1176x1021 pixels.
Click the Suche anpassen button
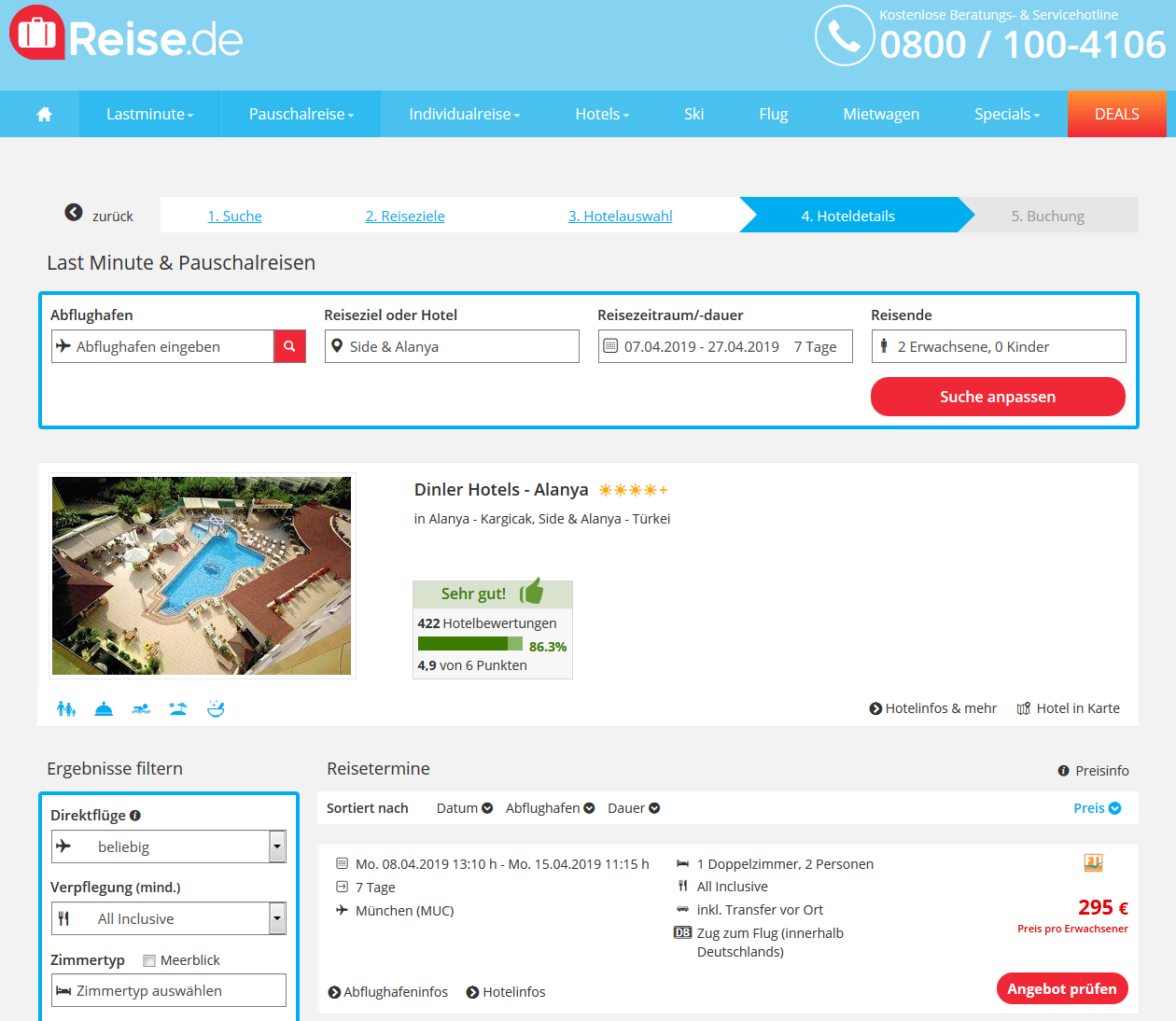pyautogui.click(x=998, y=397)
